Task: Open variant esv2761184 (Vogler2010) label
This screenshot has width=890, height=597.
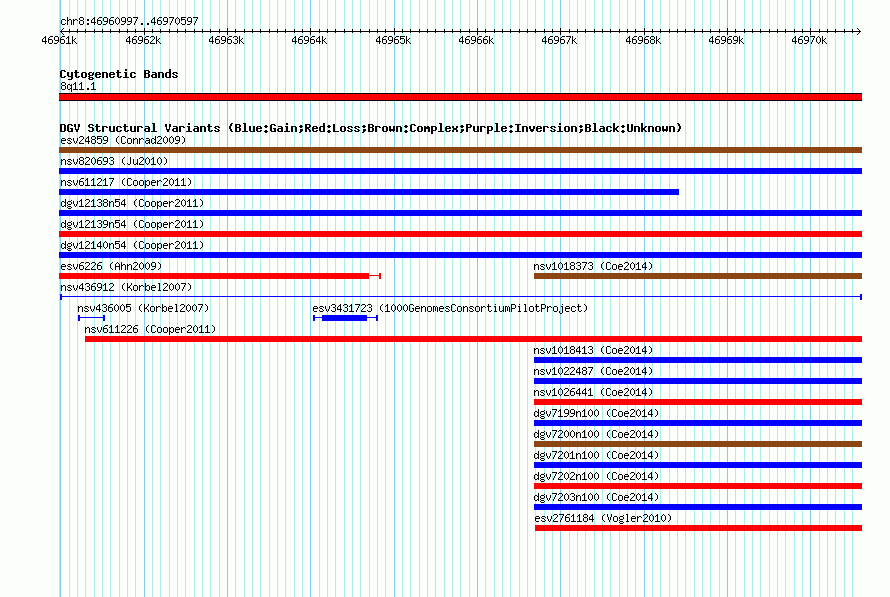Action: [603, 518]
